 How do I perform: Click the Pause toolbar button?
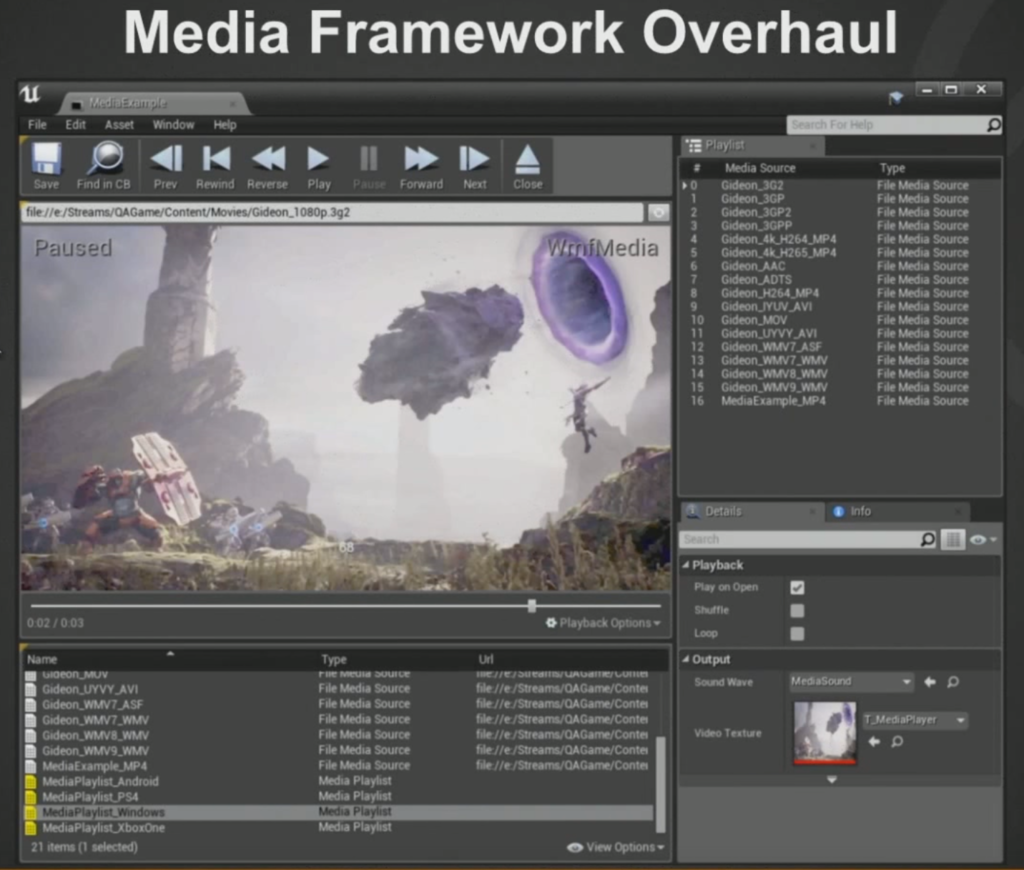(x=369, y=166)
